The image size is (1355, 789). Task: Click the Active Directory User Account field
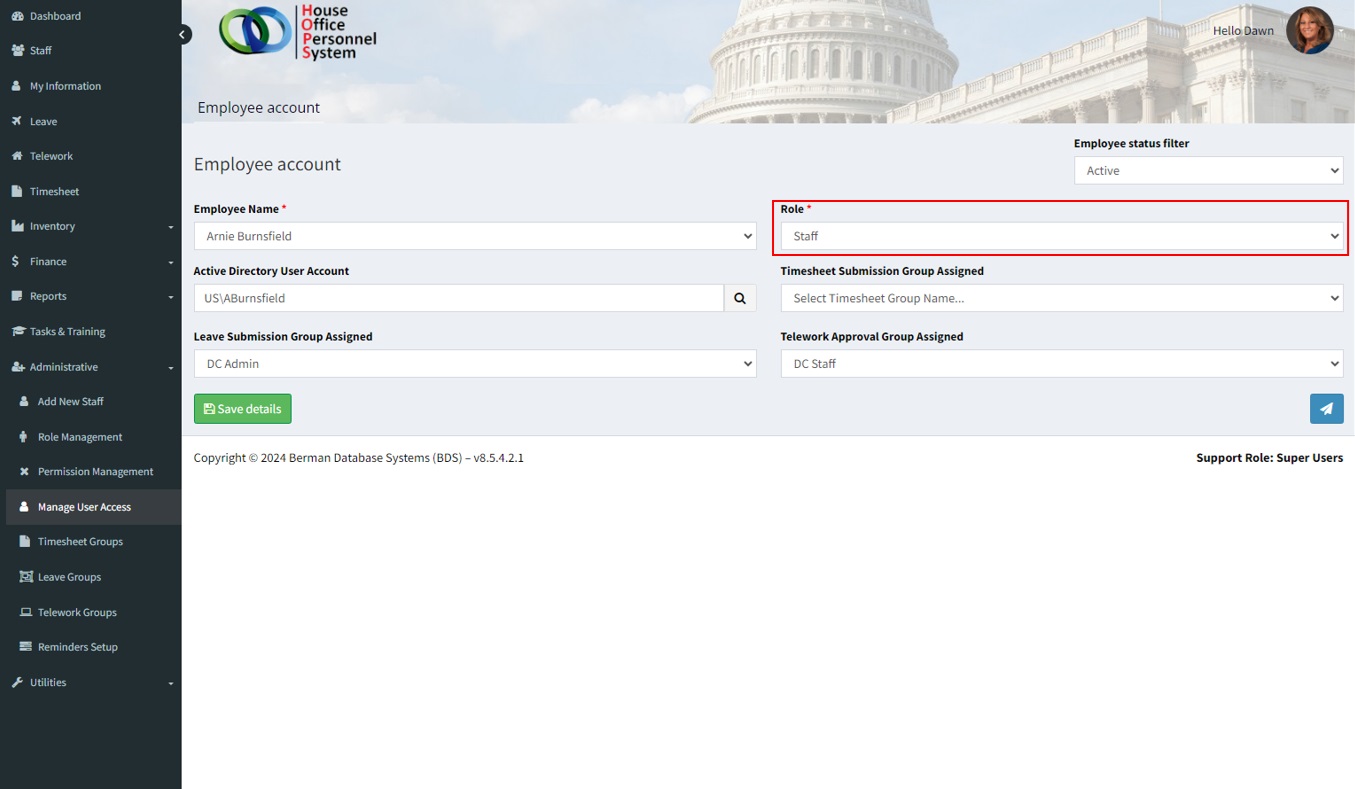pos(458,298)
